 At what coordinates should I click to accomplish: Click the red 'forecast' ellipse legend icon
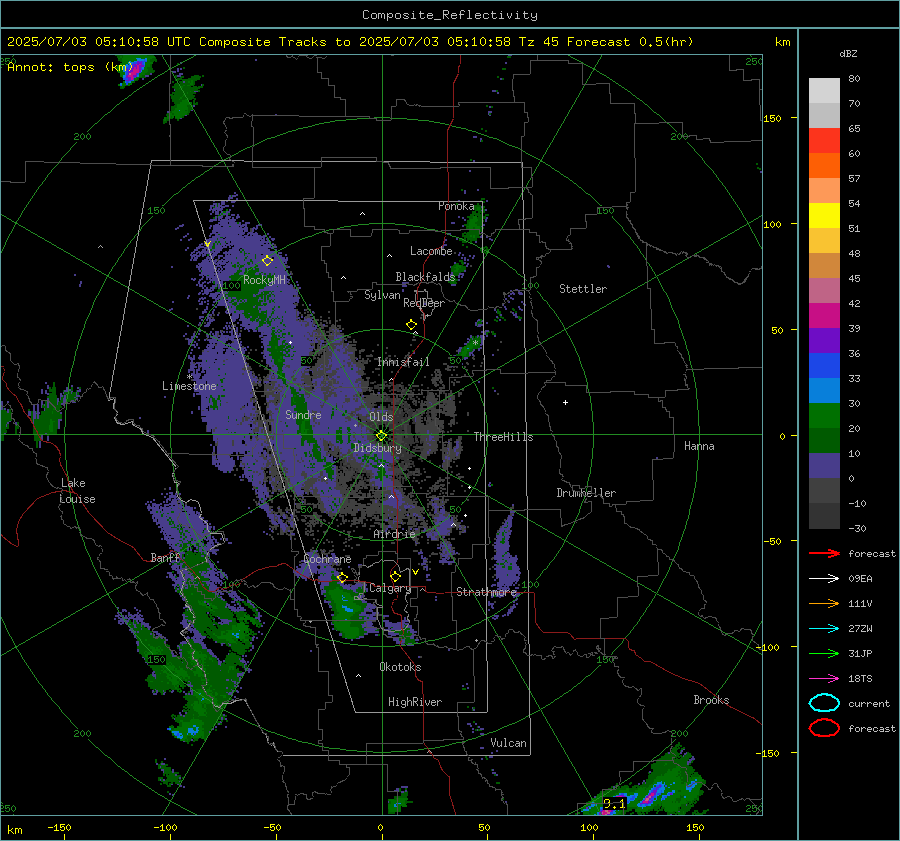click(824, 728)
